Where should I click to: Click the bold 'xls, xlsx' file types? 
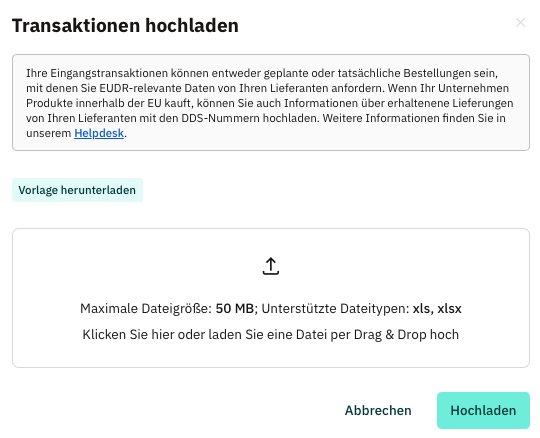[437, 309]
